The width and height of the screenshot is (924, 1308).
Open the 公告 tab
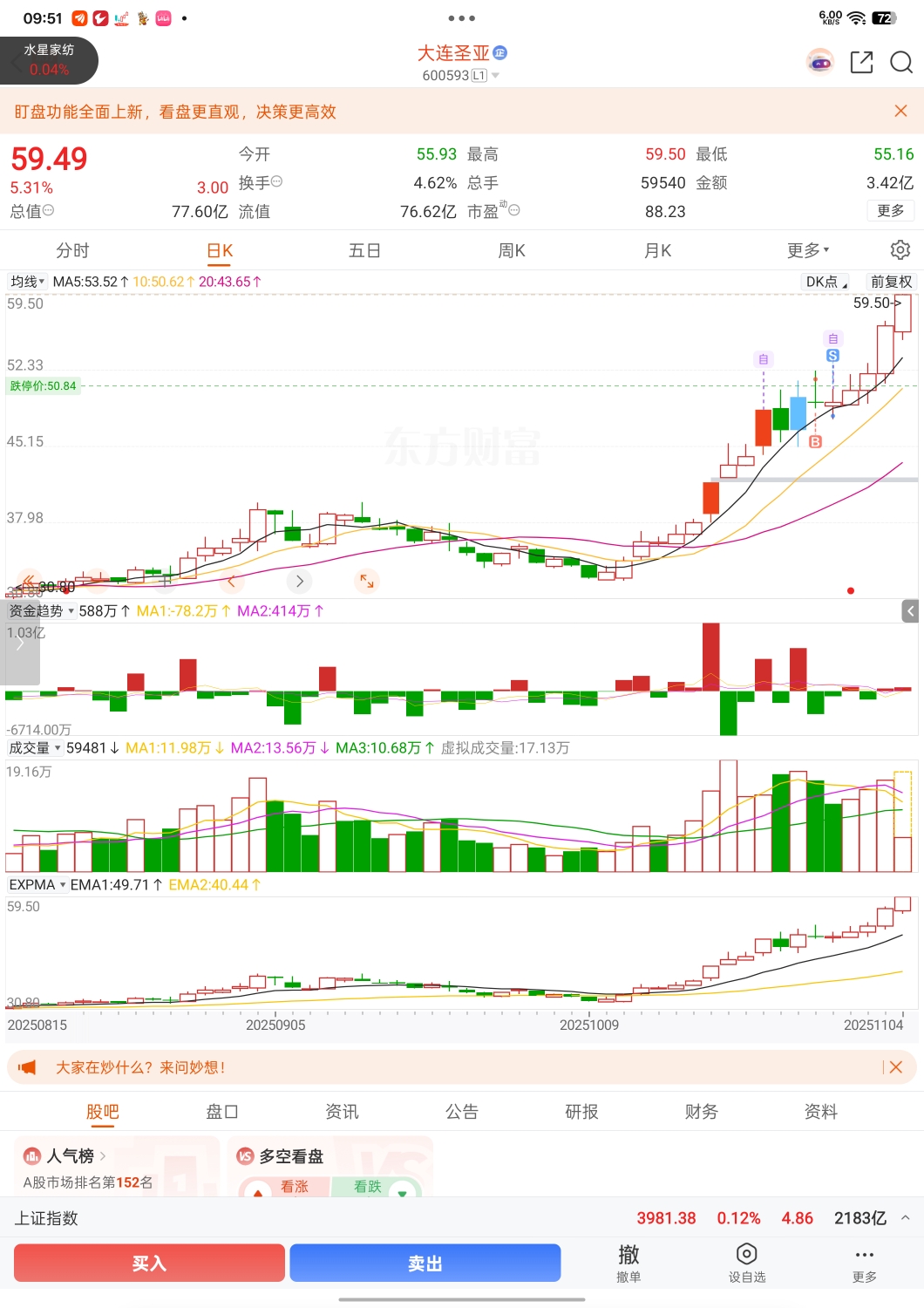(x=462, y=1112)
